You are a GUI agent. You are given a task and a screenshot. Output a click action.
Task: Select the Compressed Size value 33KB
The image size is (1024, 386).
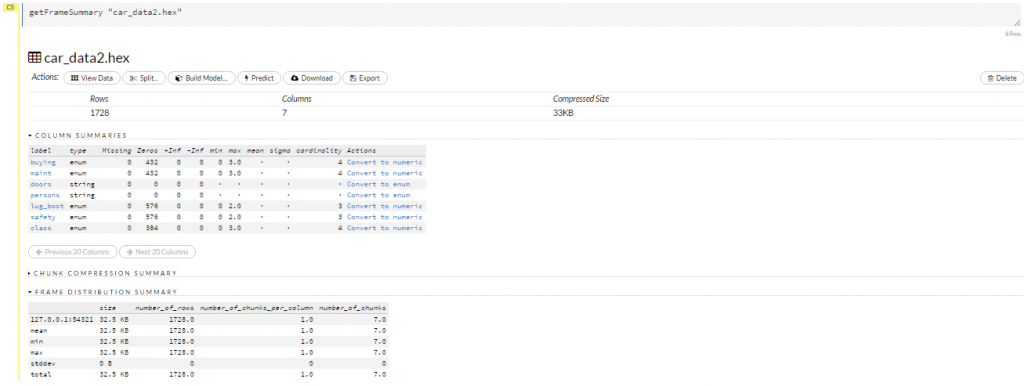(564, 113)
